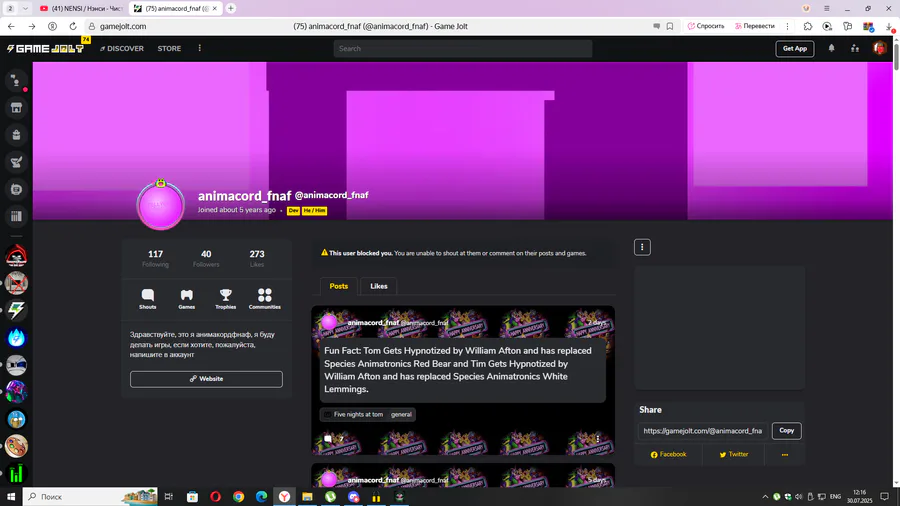Open the Communities section icon
Screen dimensions: 900x506
click(x=265, y=299)
